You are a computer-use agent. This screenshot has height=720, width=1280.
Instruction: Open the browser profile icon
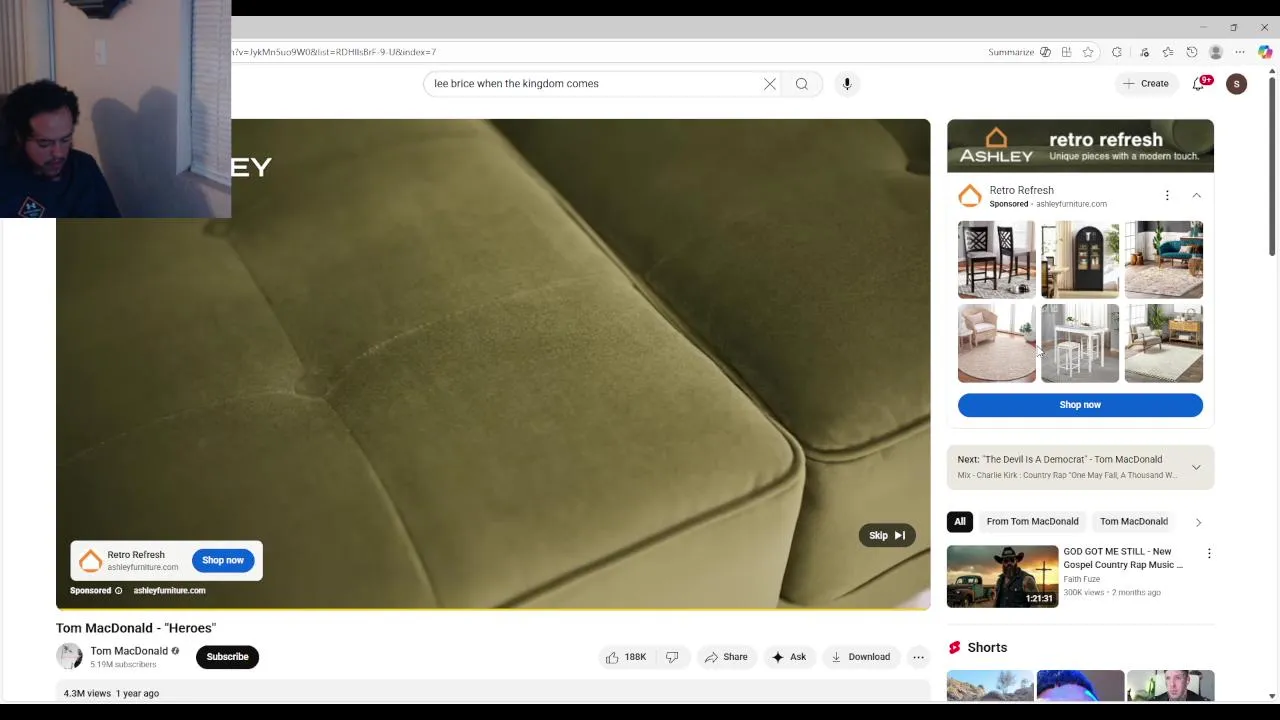(x=1216, y=52)
